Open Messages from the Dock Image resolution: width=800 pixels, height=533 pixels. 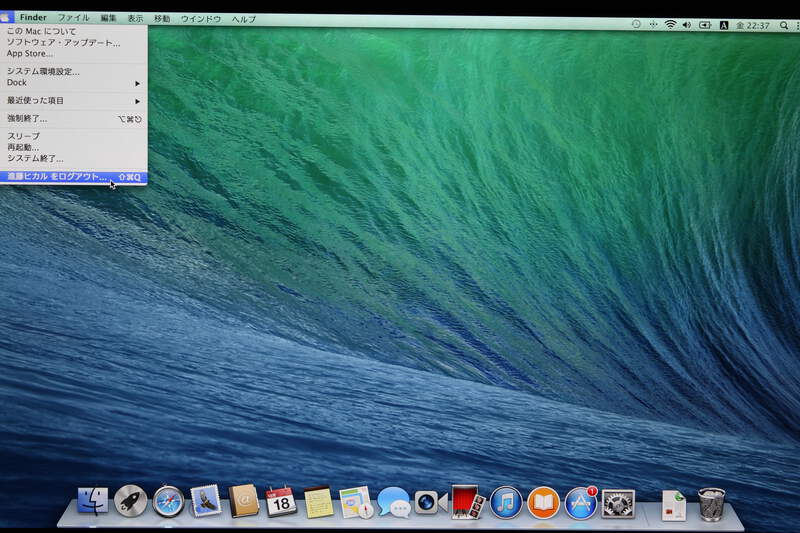point(393,502)
